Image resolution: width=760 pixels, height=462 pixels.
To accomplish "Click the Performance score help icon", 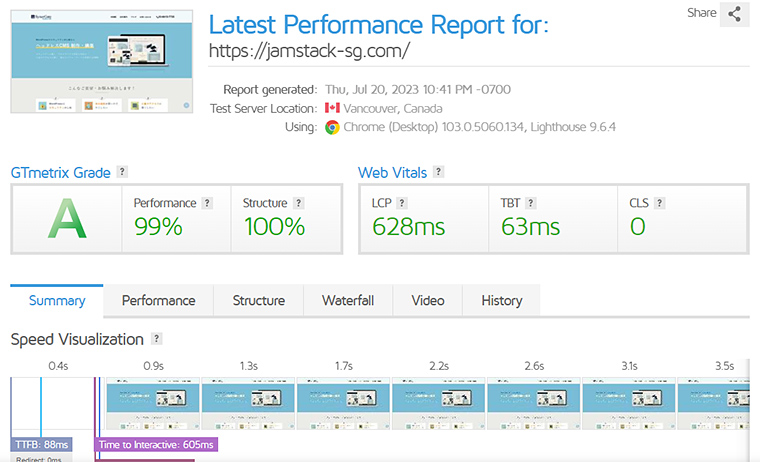I will pyautogui.click(x=207, y=203).
